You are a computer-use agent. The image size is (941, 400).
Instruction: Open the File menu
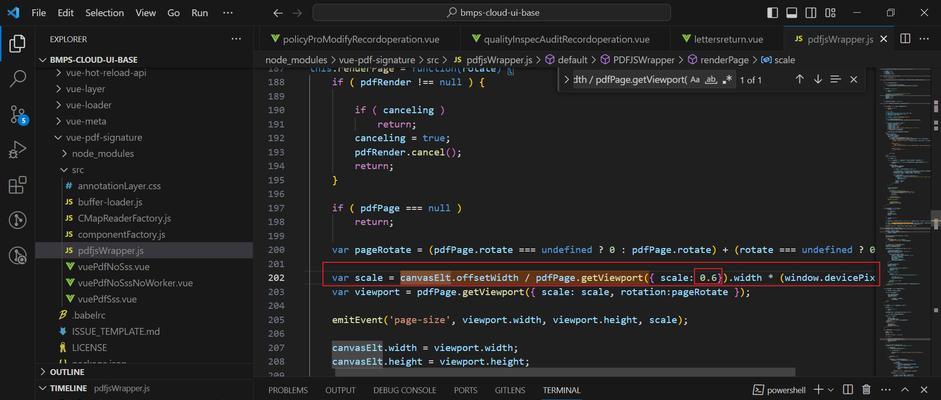coord(38,13)
